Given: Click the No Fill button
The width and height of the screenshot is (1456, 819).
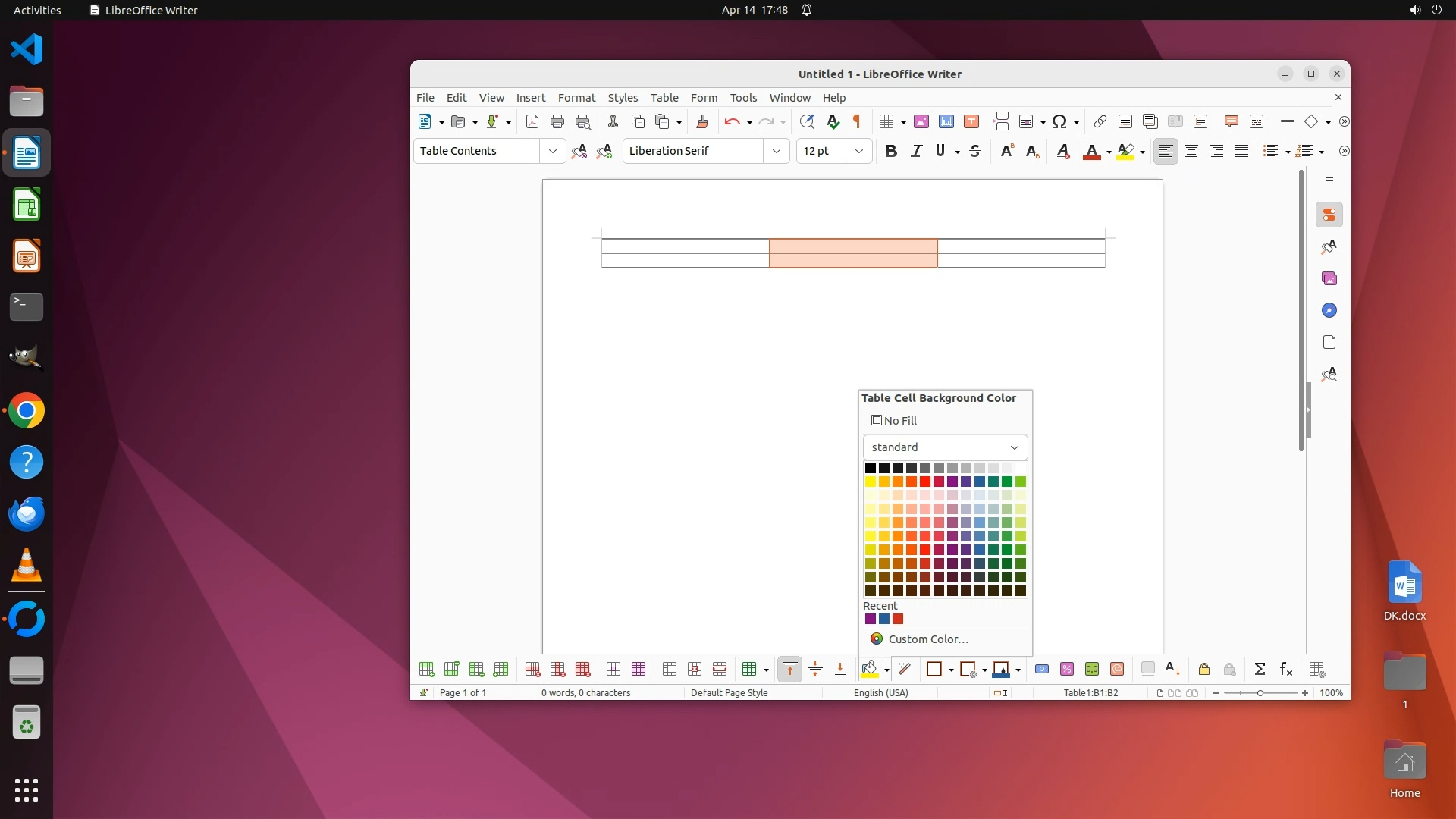Looking at the screenshot, I should pos(894,420).
